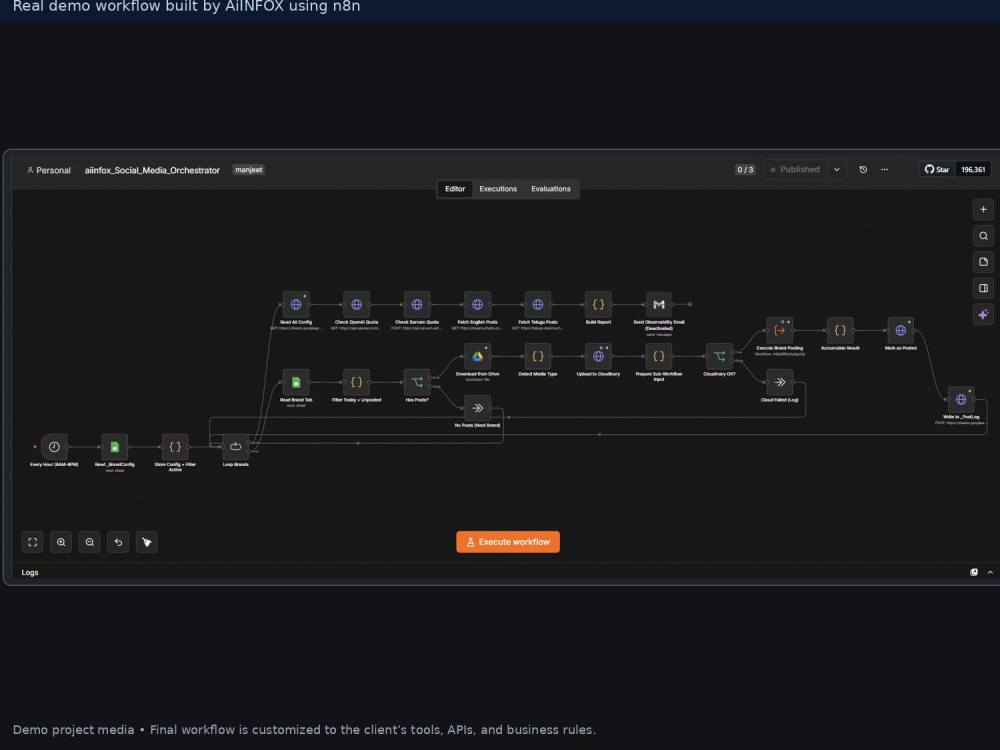
Task: Open the Has Posts? IF node
Action: pos(417,383)
